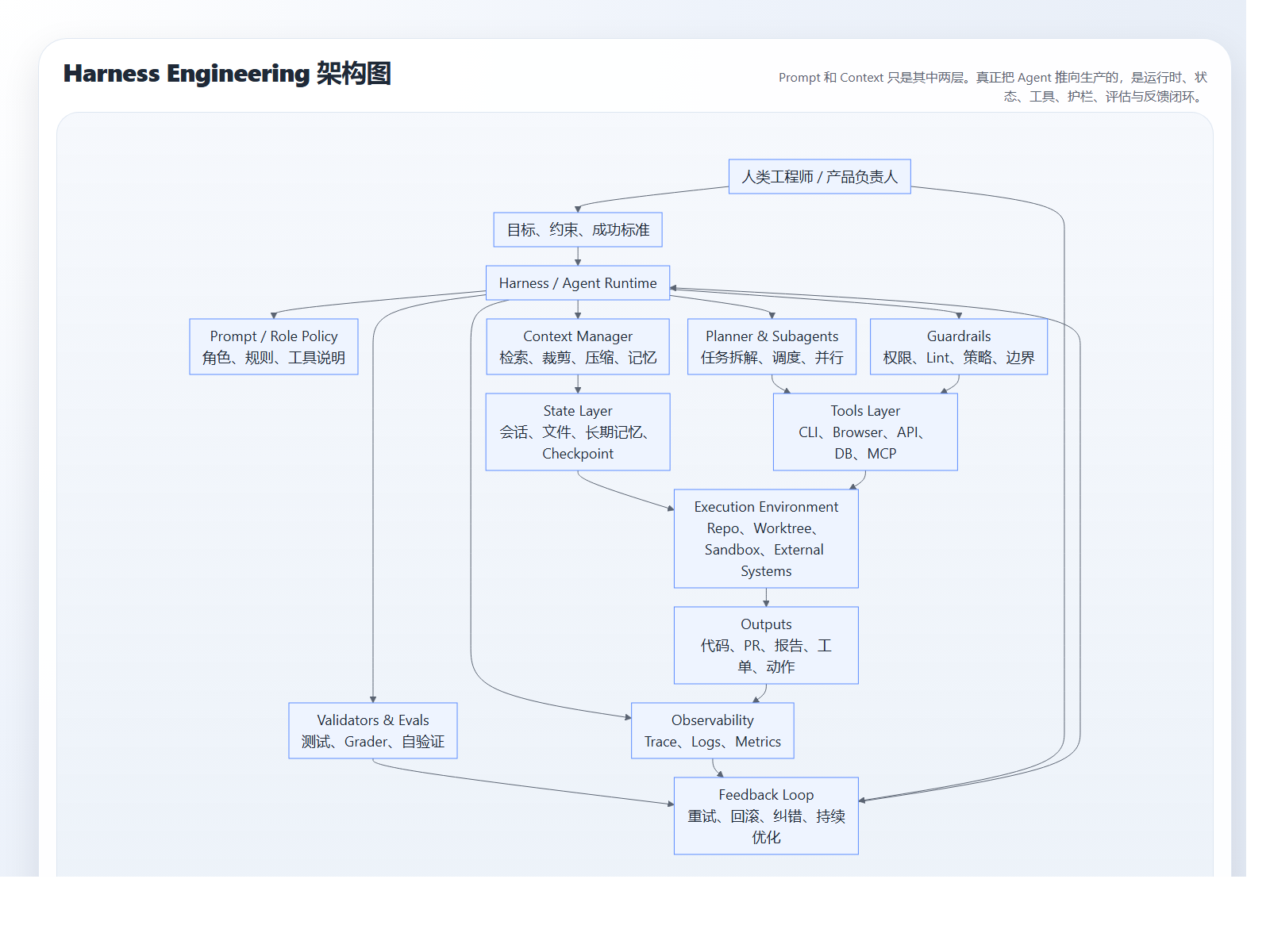The image size is (1270, 952).
Task: Select the Planner & Subagents box
Action: pyautogui.click(x=772, y=347)
